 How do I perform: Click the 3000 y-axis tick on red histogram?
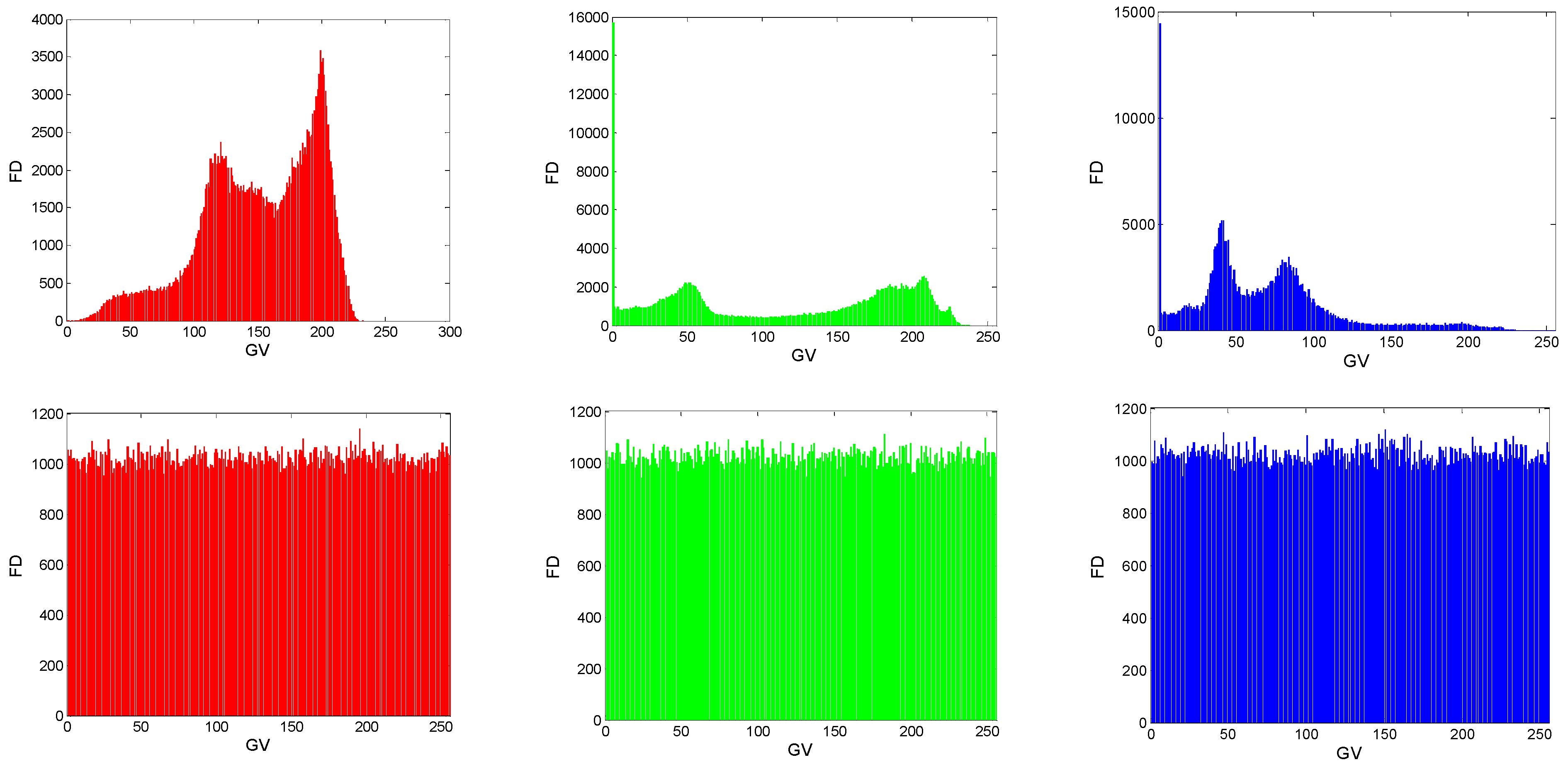click(47, 94)
